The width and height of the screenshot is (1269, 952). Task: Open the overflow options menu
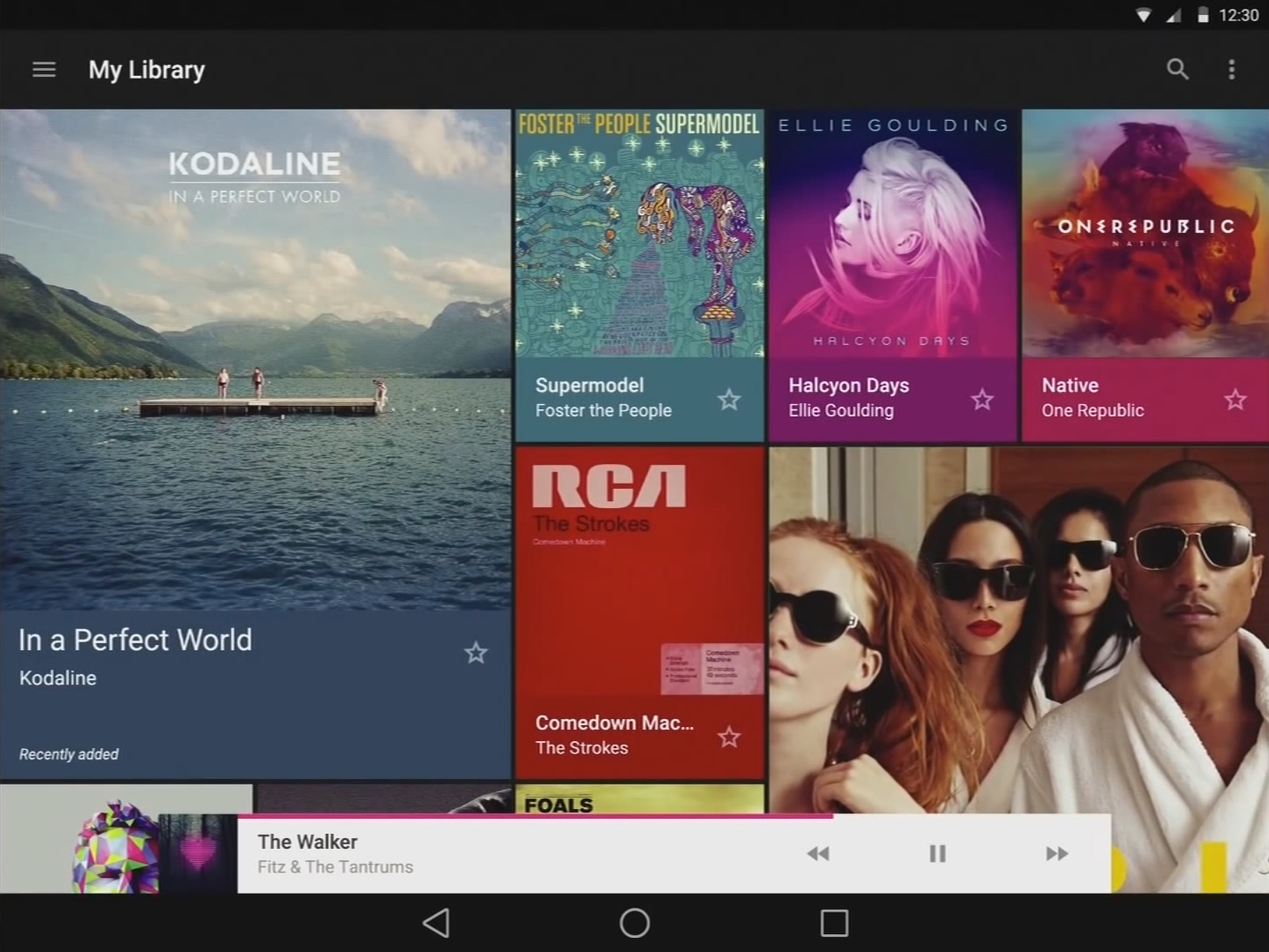[x=1232, y=70]
